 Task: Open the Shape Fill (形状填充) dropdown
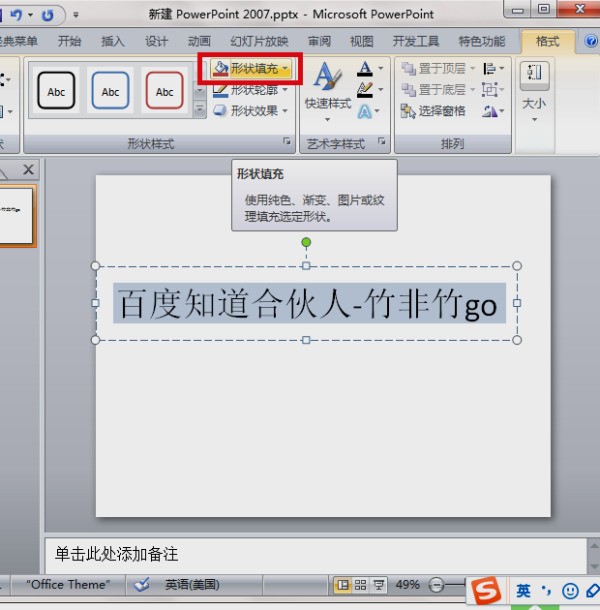pos(252,69)
